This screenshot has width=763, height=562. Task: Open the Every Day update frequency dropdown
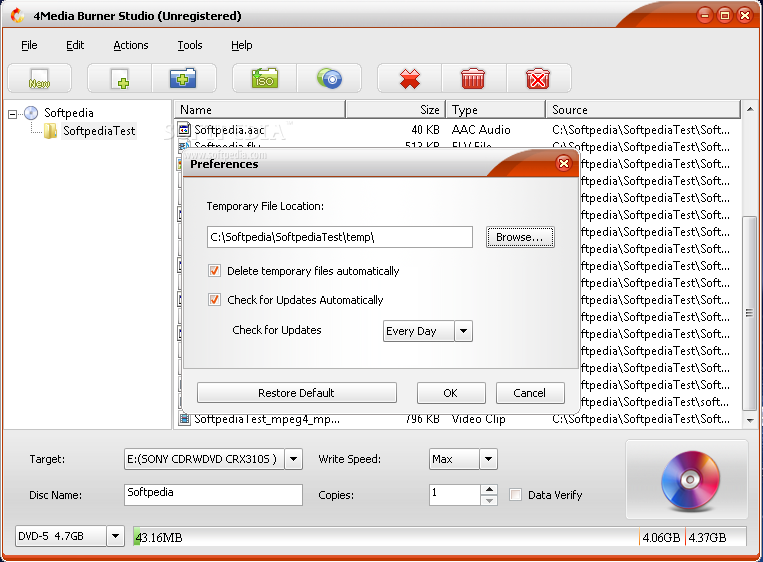click(463, 331)
